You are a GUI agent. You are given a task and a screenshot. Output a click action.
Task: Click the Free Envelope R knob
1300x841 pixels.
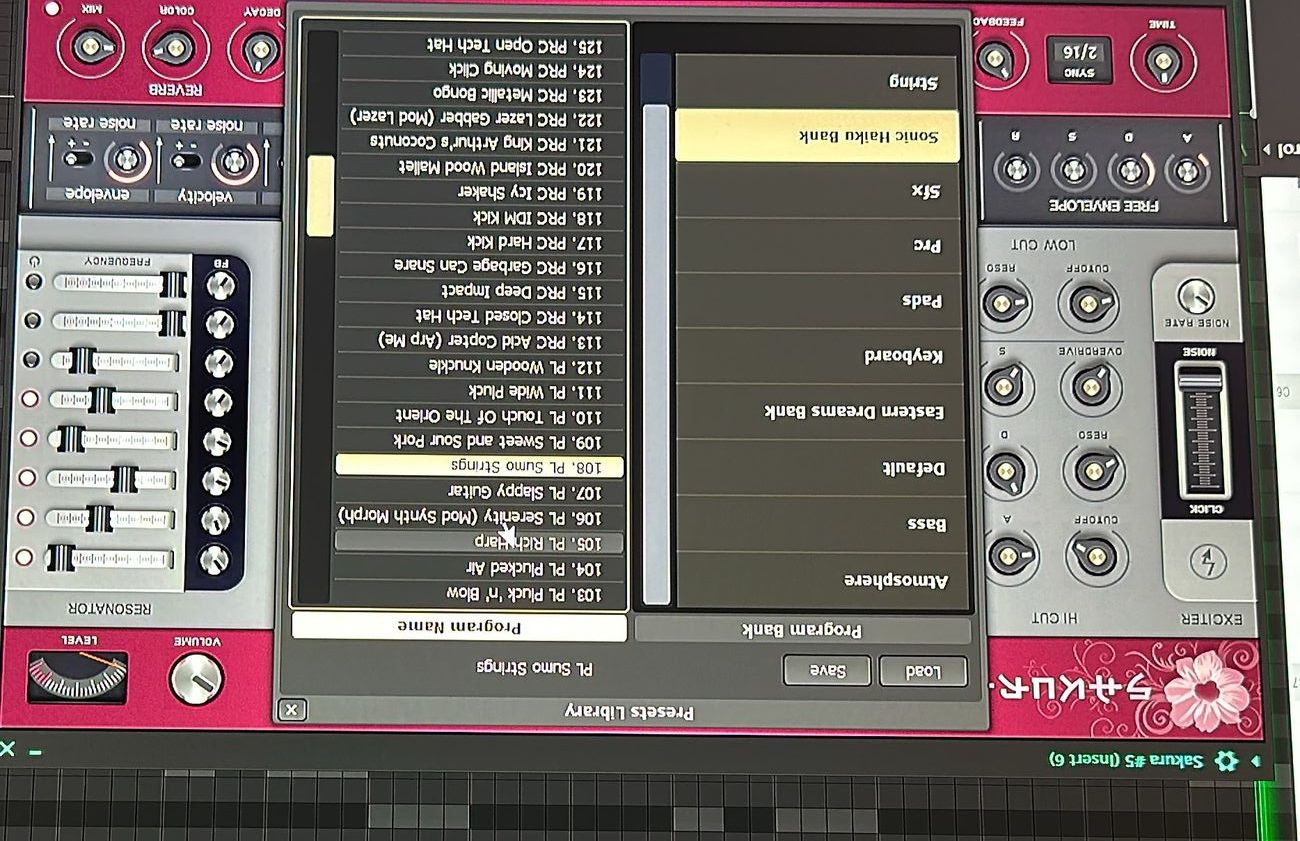[x=1016, y=169]
